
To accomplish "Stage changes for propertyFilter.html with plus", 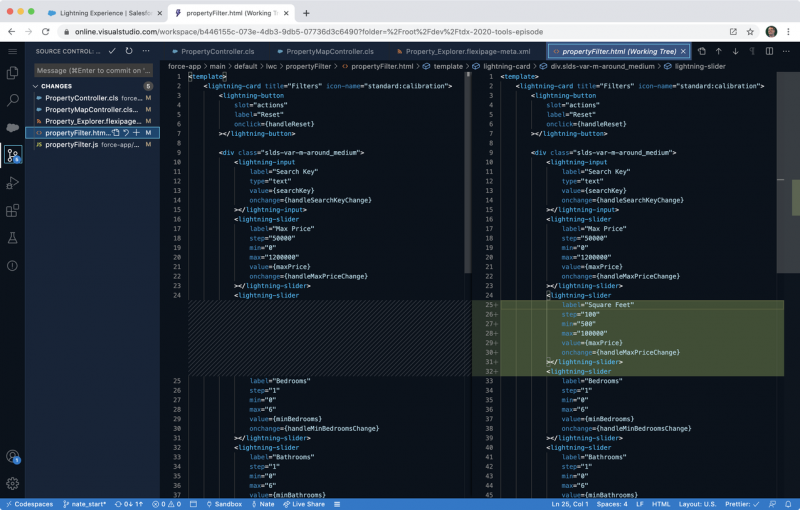I will (136, 133).
